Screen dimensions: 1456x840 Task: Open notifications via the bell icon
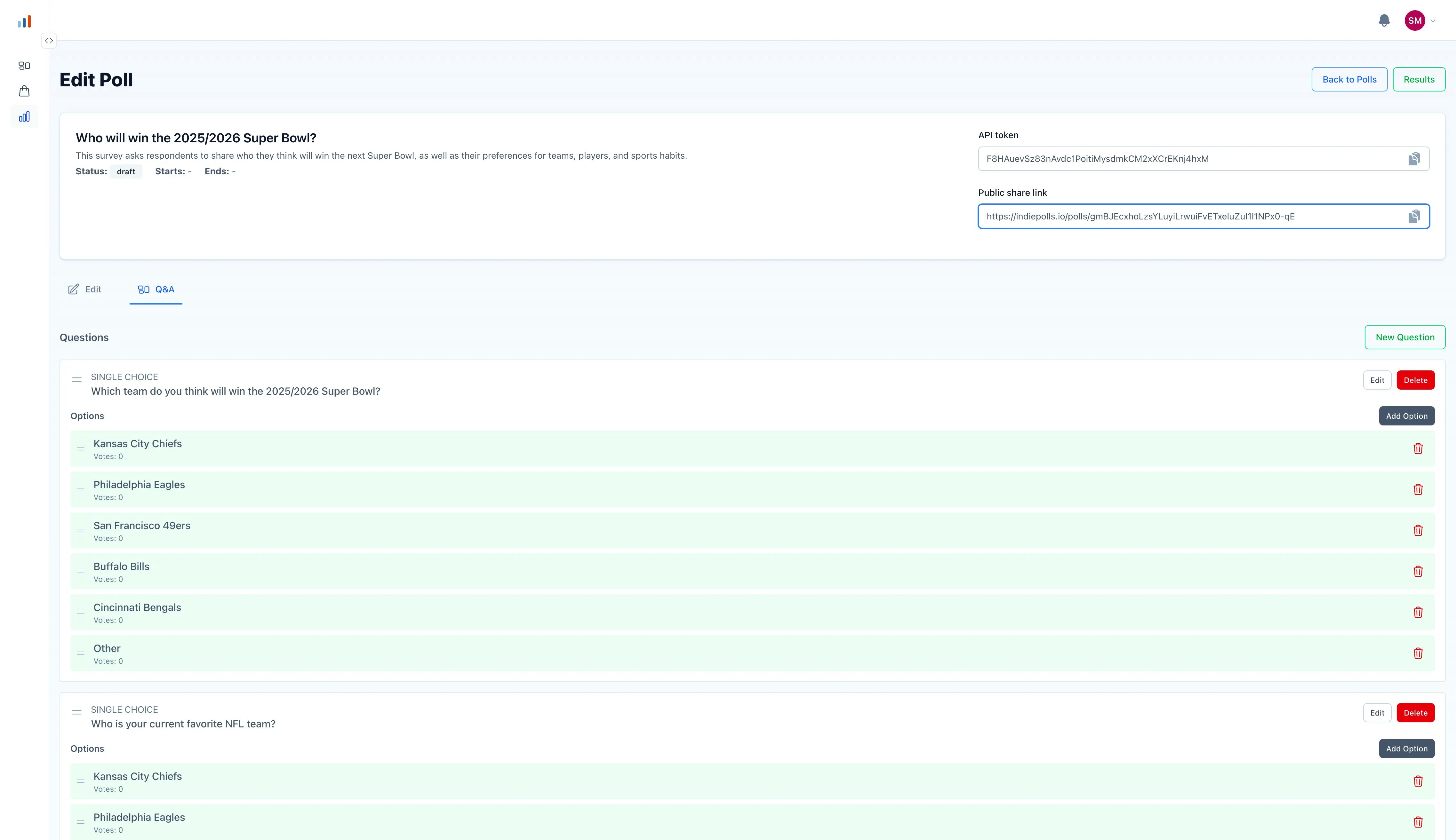[x=1384, y=21]
